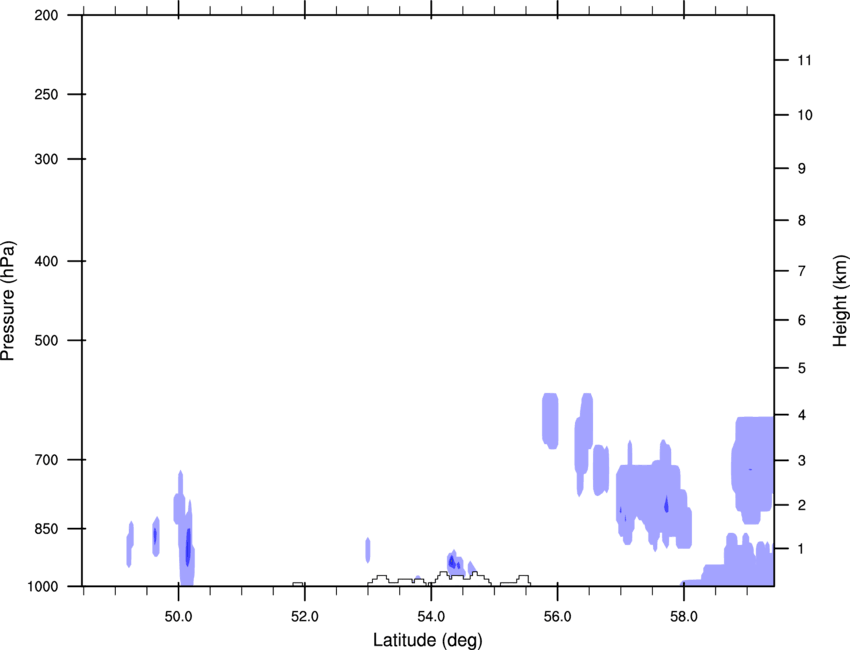Click the large blue region at 3 km near 59
This screenshot has height=650, width=850.
tap(753, 469)
